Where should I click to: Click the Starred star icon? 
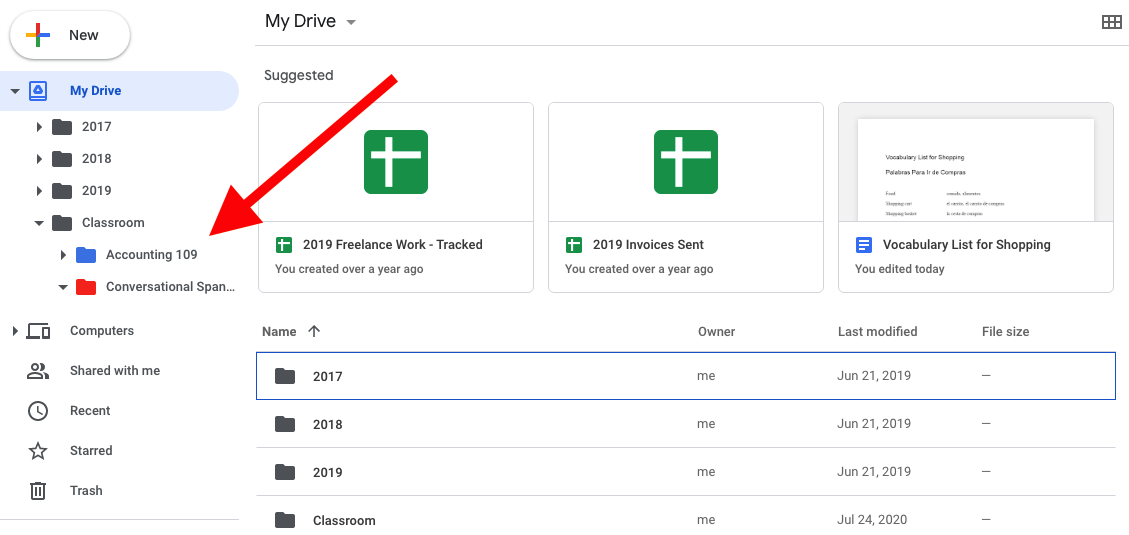37,451
